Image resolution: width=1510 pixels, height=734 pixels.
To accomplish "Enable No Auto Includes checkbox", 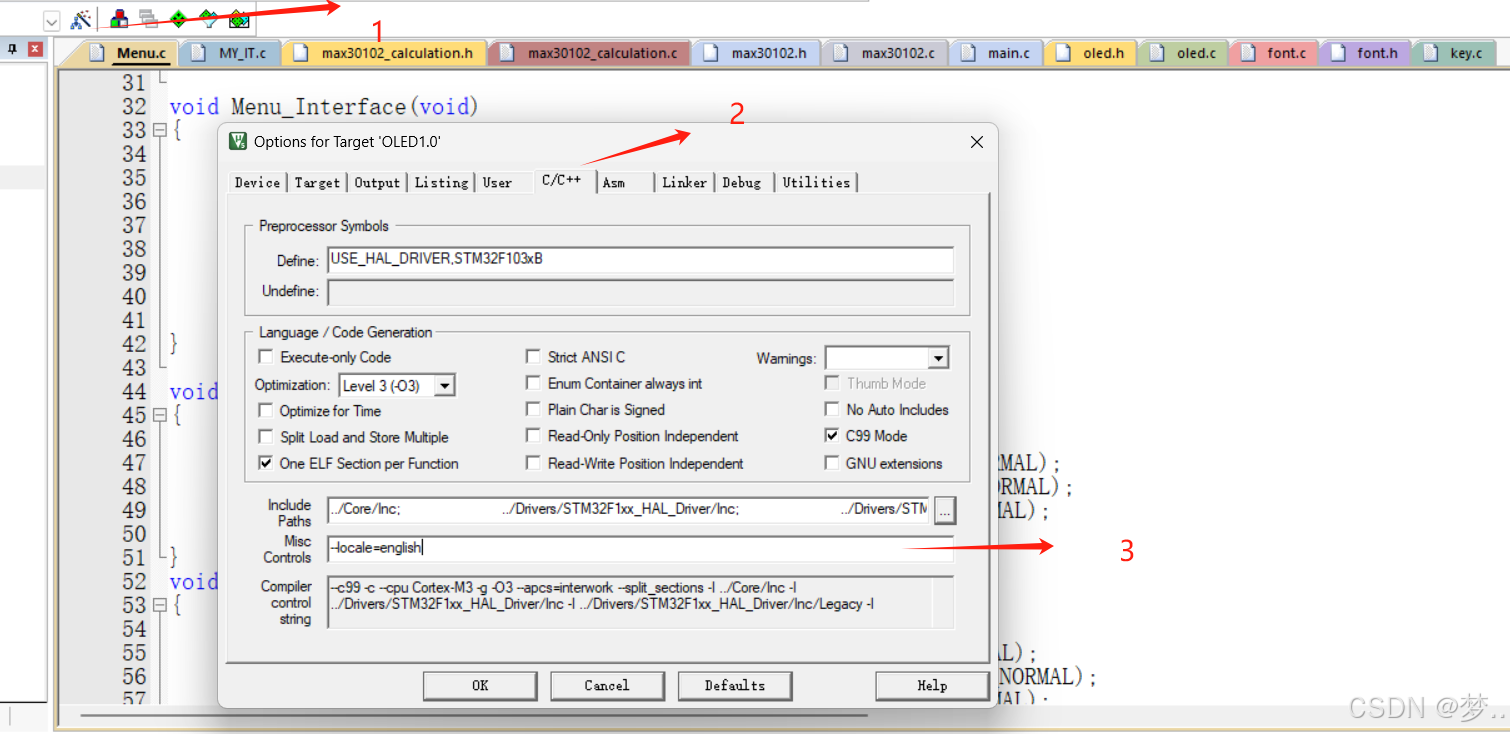I will coord(832,409).
